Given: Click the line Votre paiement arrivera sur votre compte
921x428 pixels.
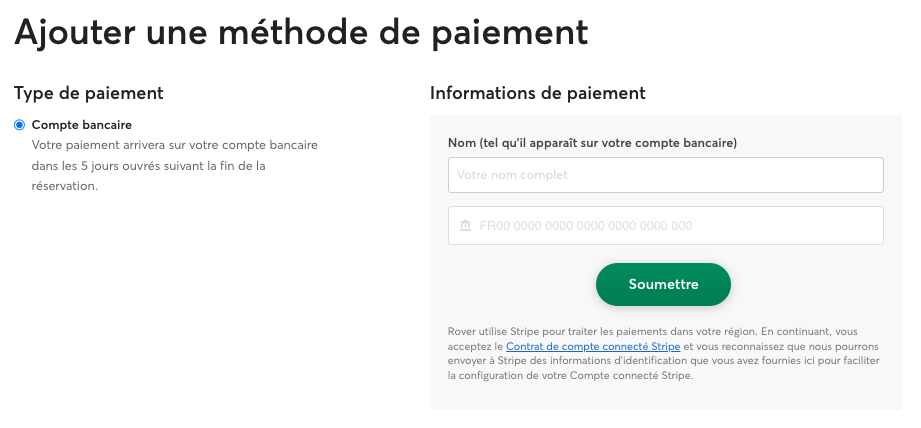Looking at the screenshot, I should point(174,145).
